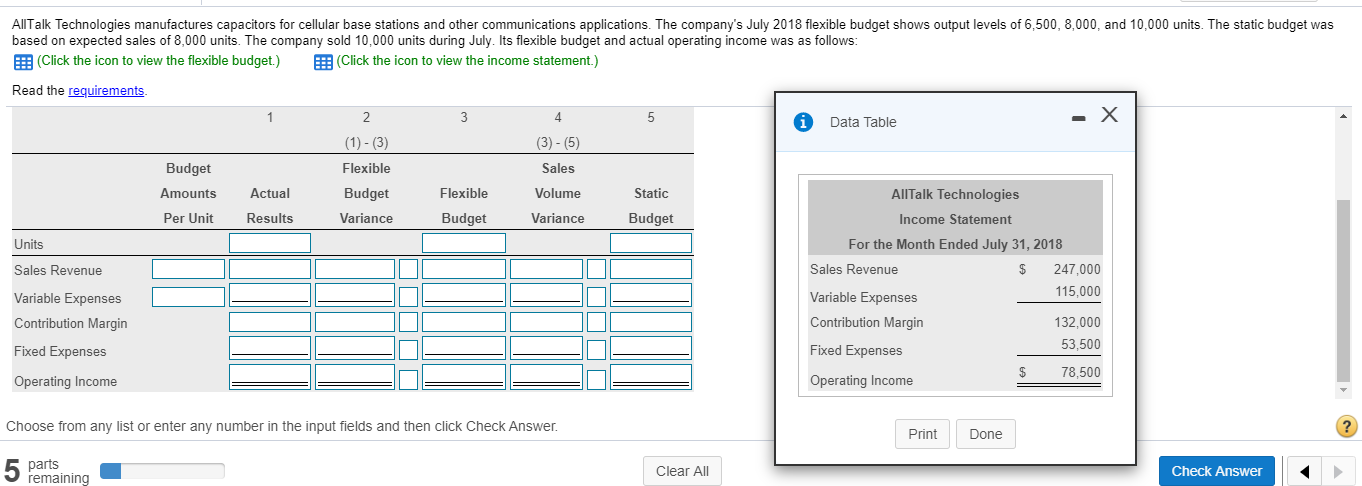
Task: Open the requirements link
Action: click(x=105, y=91)
